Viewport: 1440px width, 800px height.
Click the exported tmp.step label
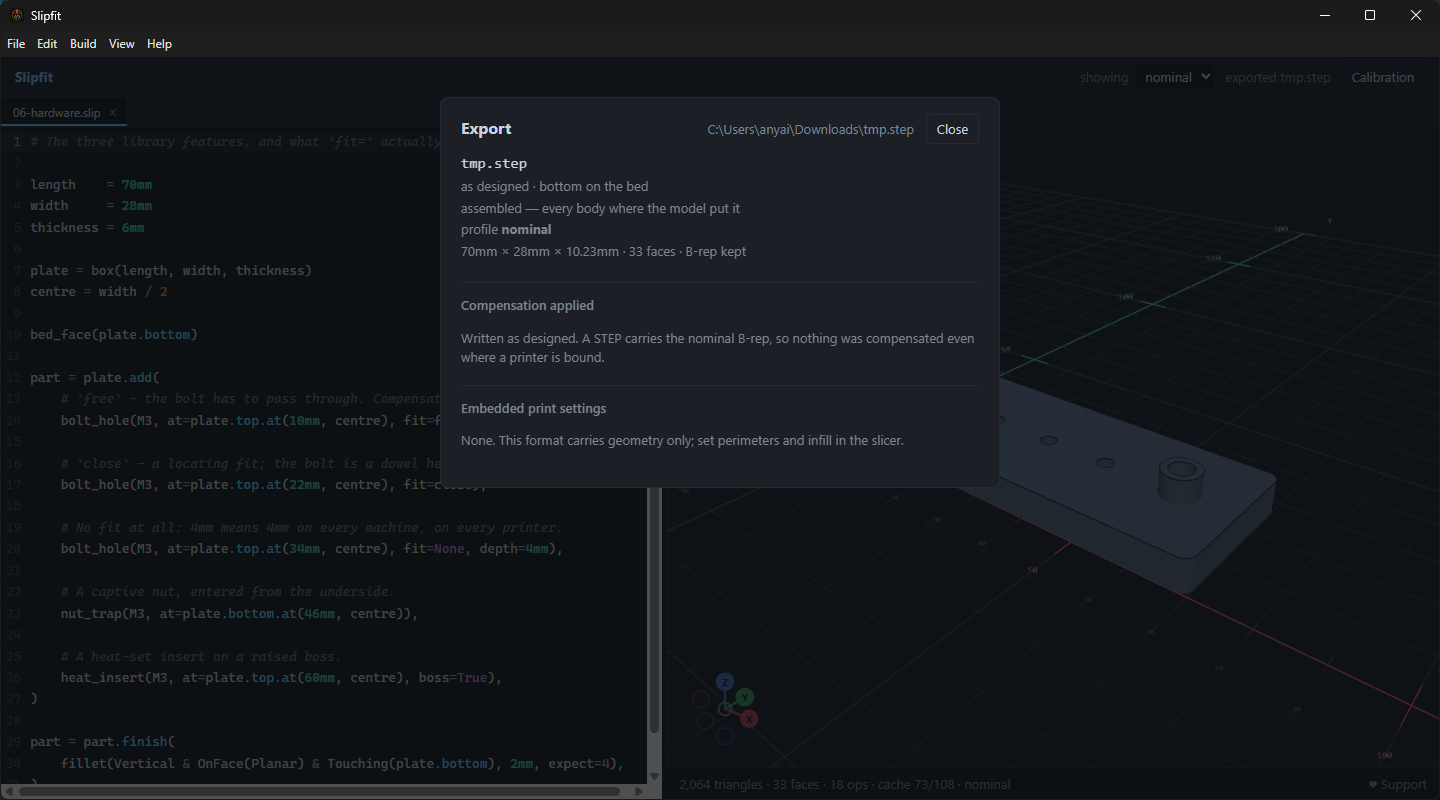(1277, 77)
